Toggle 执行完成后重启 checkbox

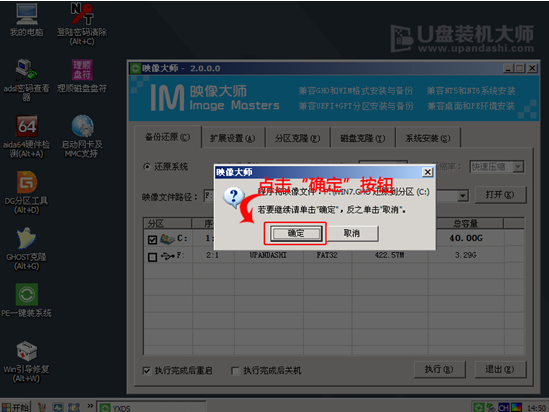pos(147,370)
